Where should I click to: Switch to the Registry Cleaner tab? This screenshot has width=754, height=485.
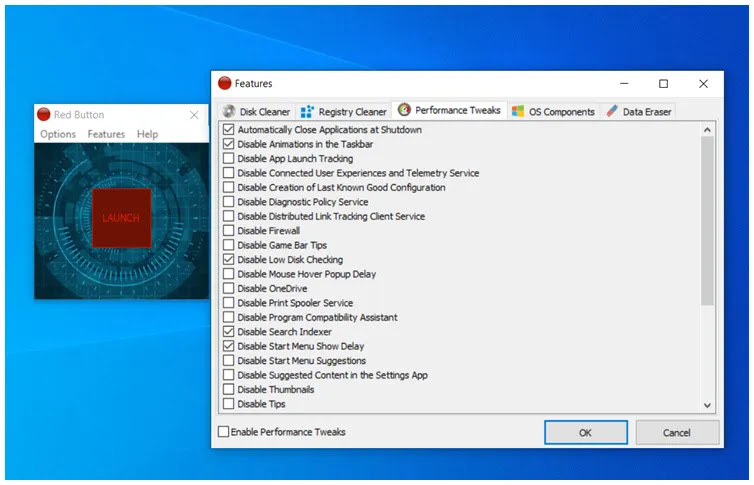coord(343,112)
